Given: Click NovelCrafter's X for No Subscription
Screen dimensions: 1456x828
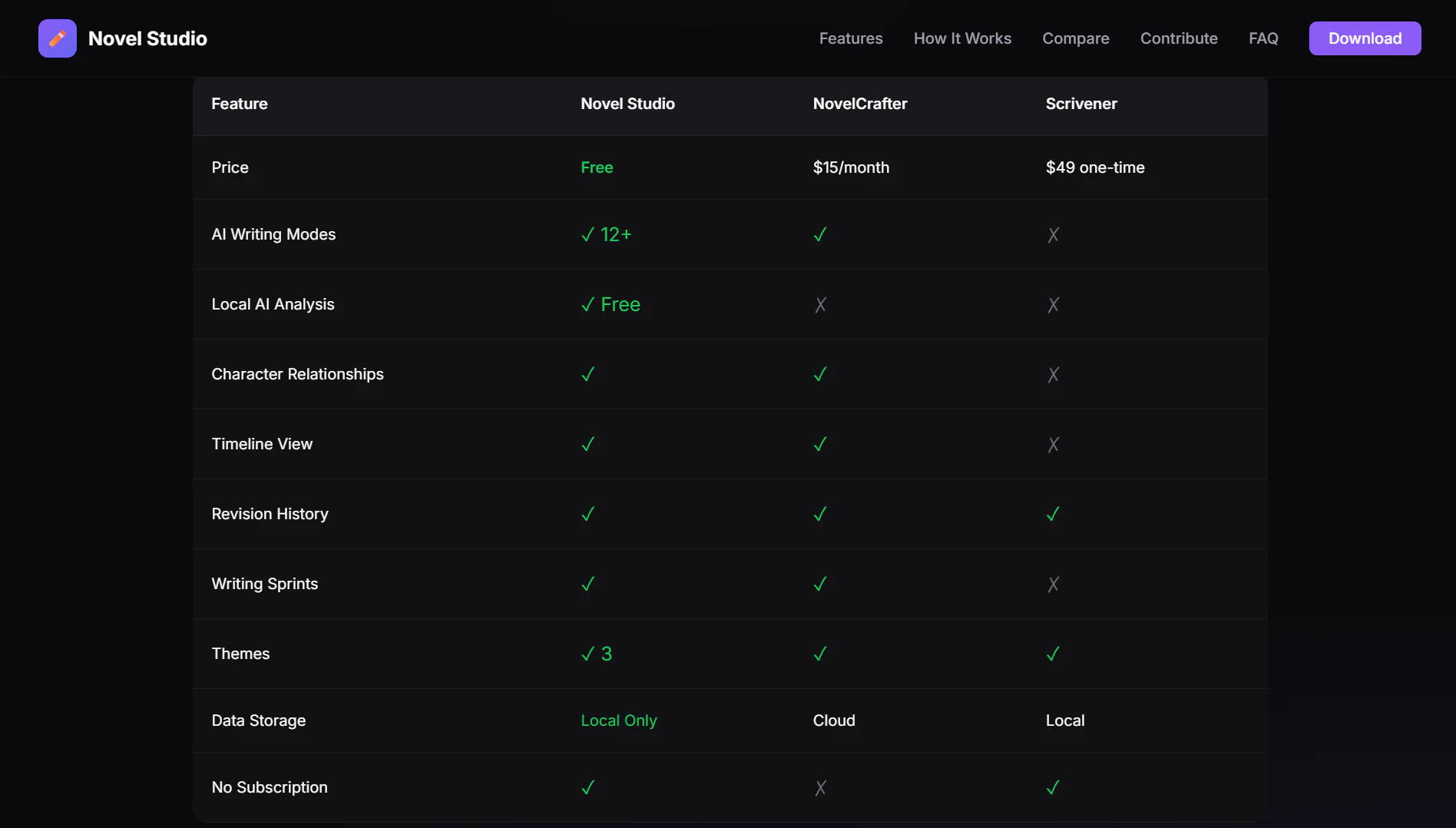Looking at the screenshot, I should click(x=820, y=788).
